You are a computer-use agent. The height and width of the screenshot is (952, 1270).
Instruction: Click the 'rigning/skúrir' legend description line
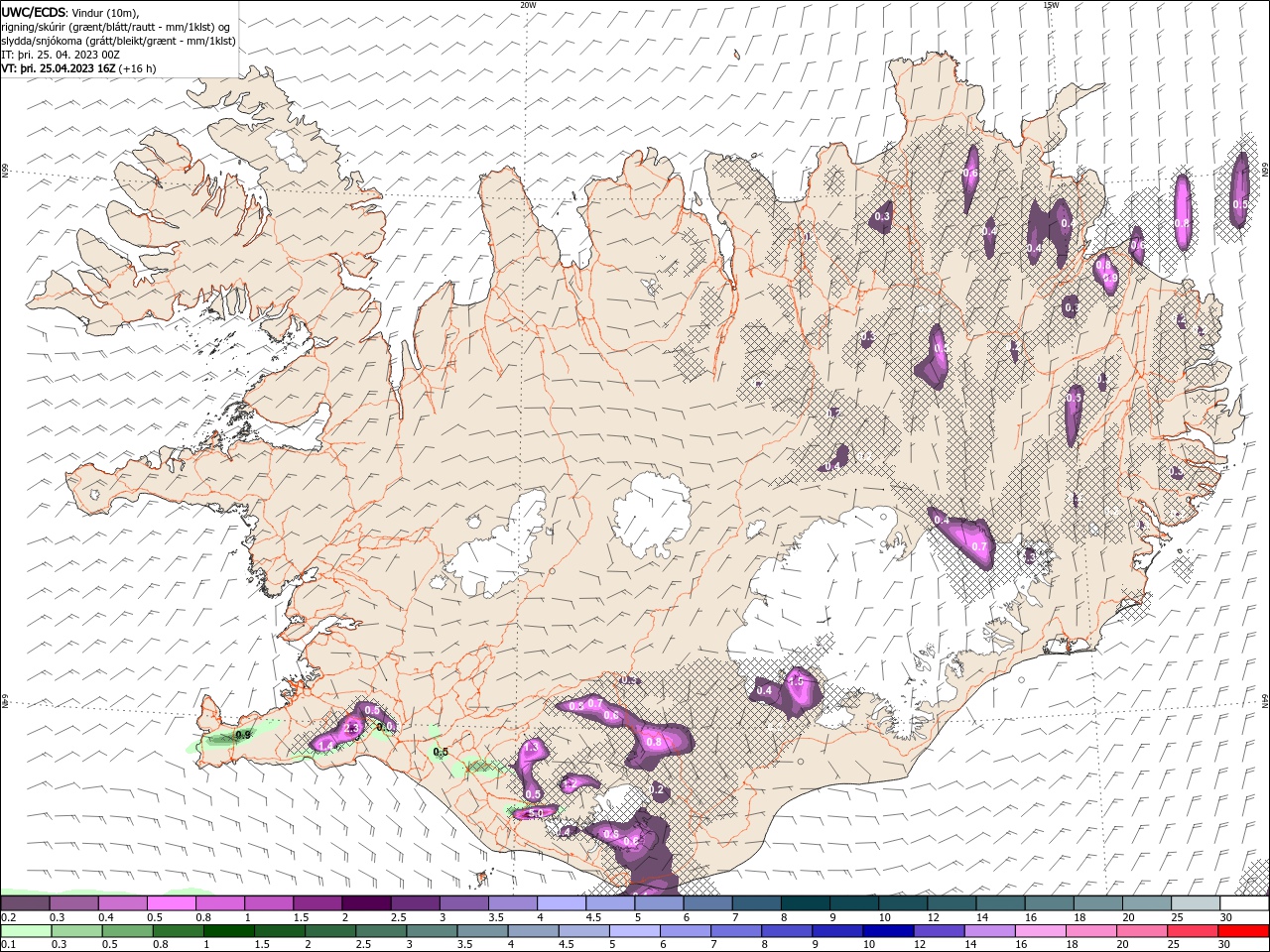point(116,27)
